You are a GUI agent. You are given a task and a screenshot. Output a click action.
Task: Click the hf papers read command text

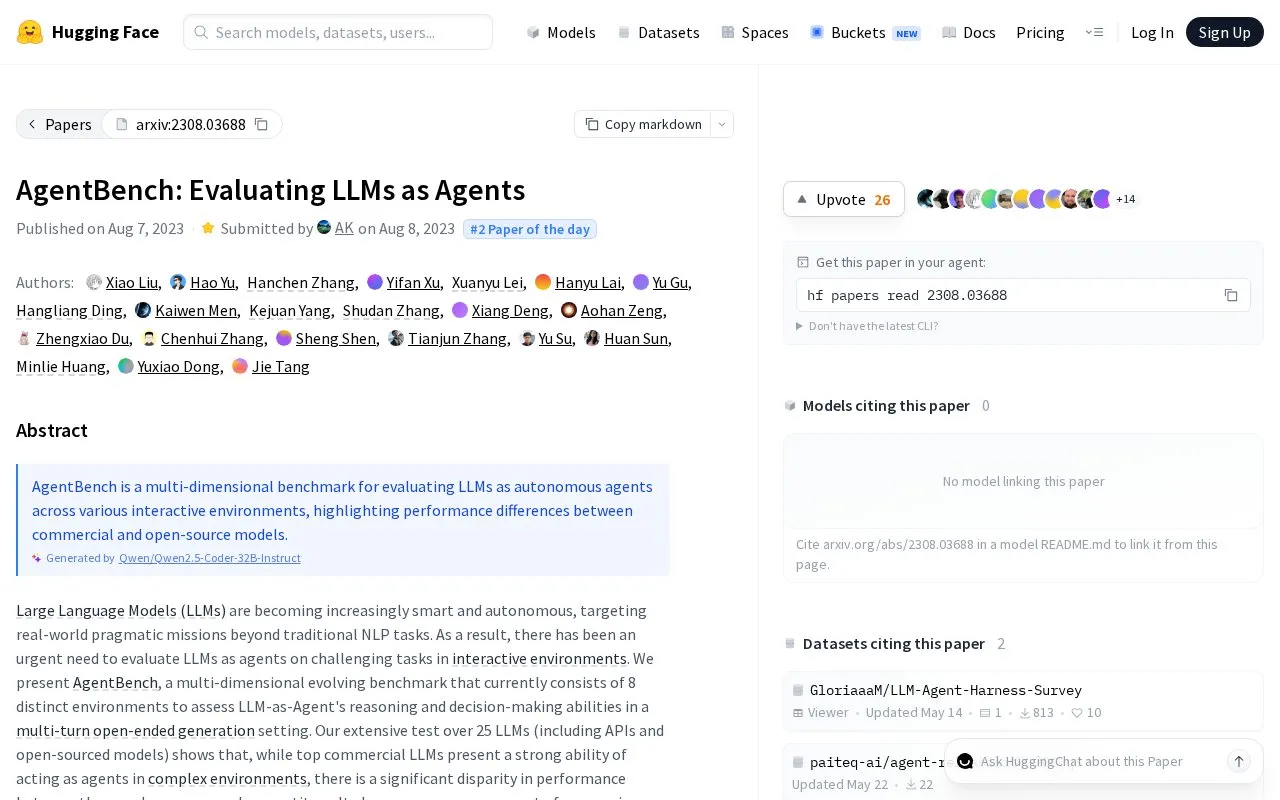pyautogui.click(x=907, y=295)
